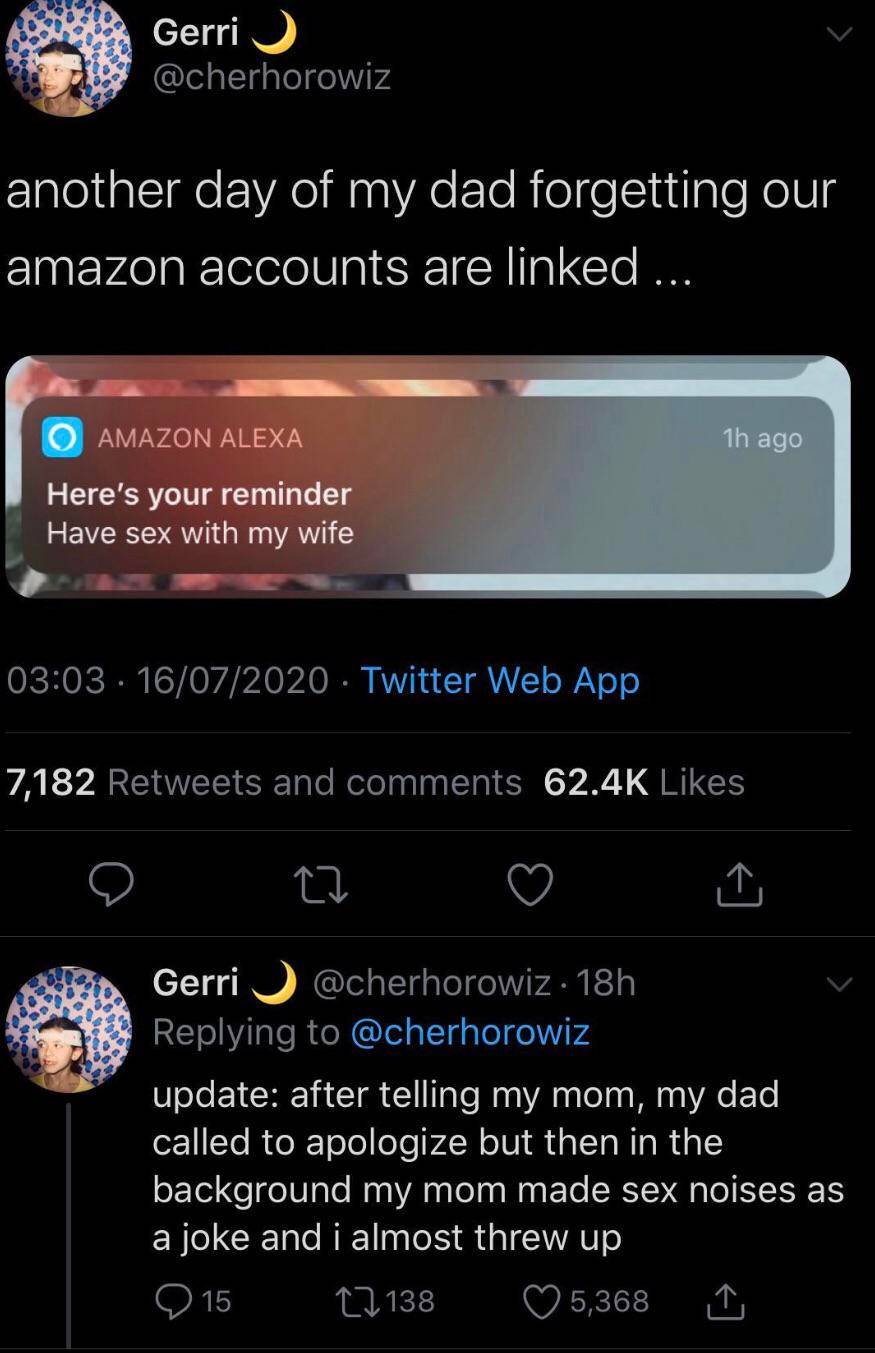
Task: Open the dropdown arrow on the reply tweet
Action: pyautogui.click(x=840, y=985)
